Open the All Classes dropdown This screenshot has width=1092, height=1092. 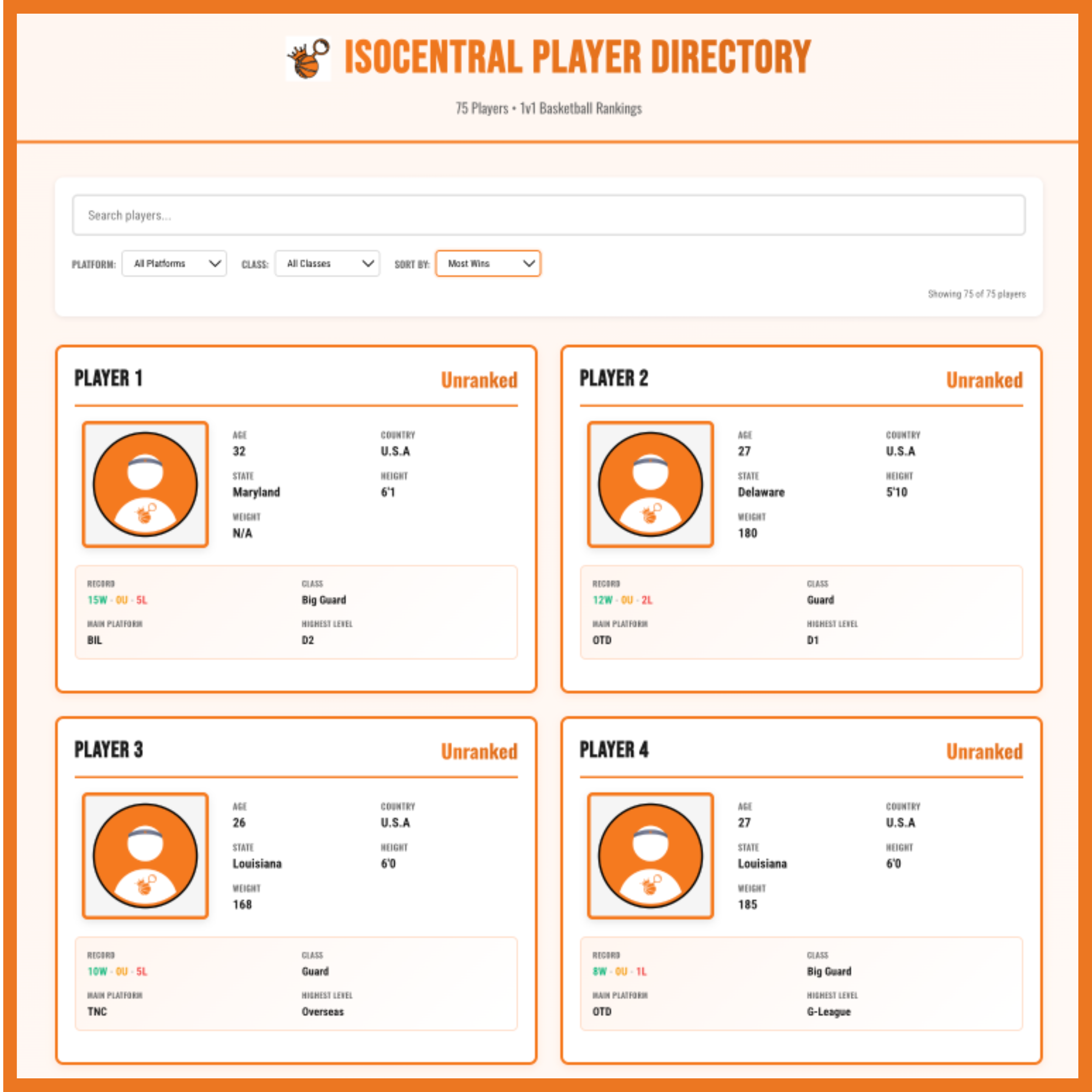[327, 263]
